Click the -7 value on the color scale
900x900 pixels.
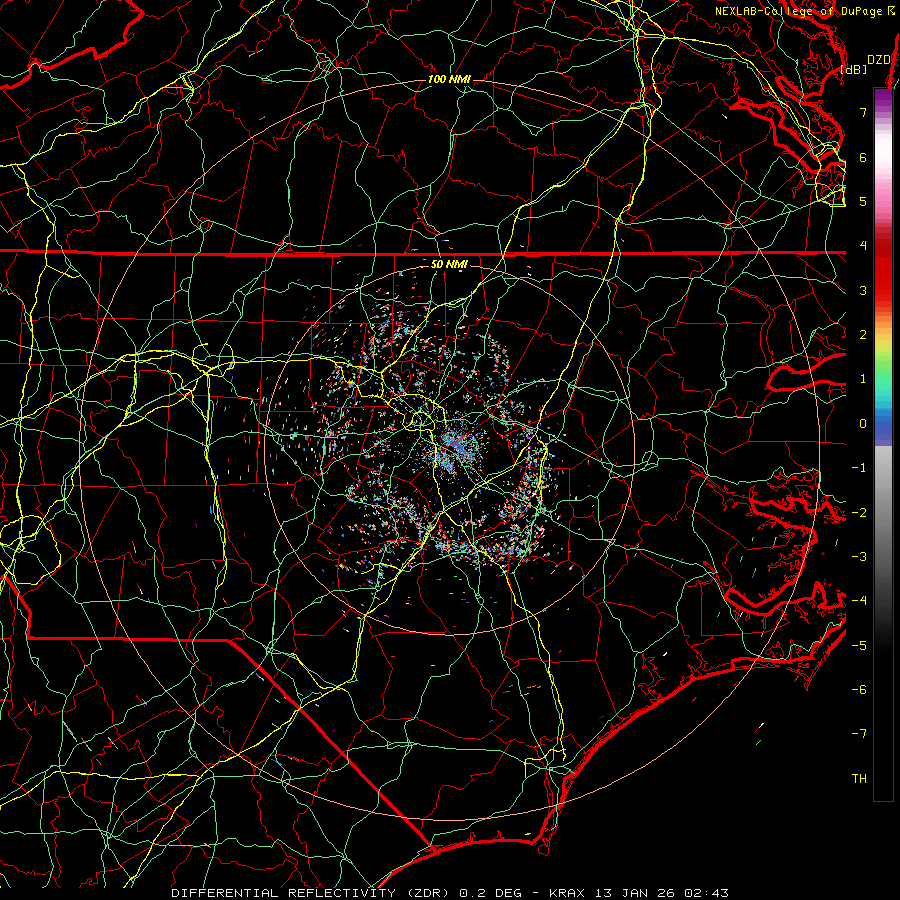pyautogui.click(x=859, y=734)
